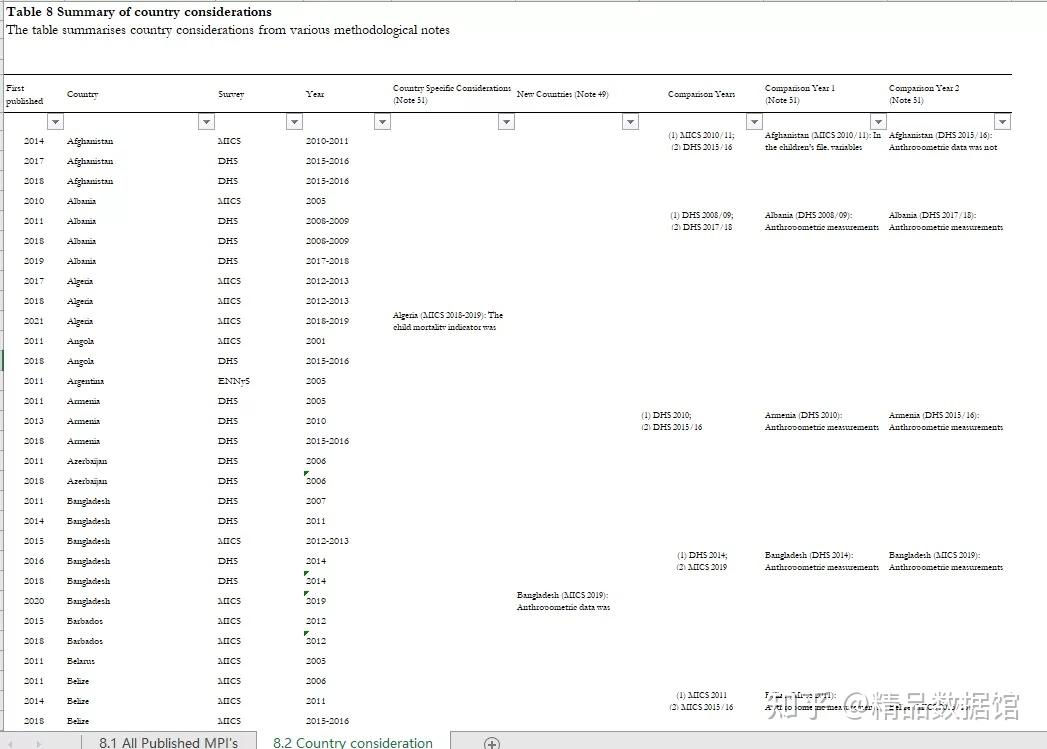
Task: Open the Year column filter
Action: click(382, 121)
